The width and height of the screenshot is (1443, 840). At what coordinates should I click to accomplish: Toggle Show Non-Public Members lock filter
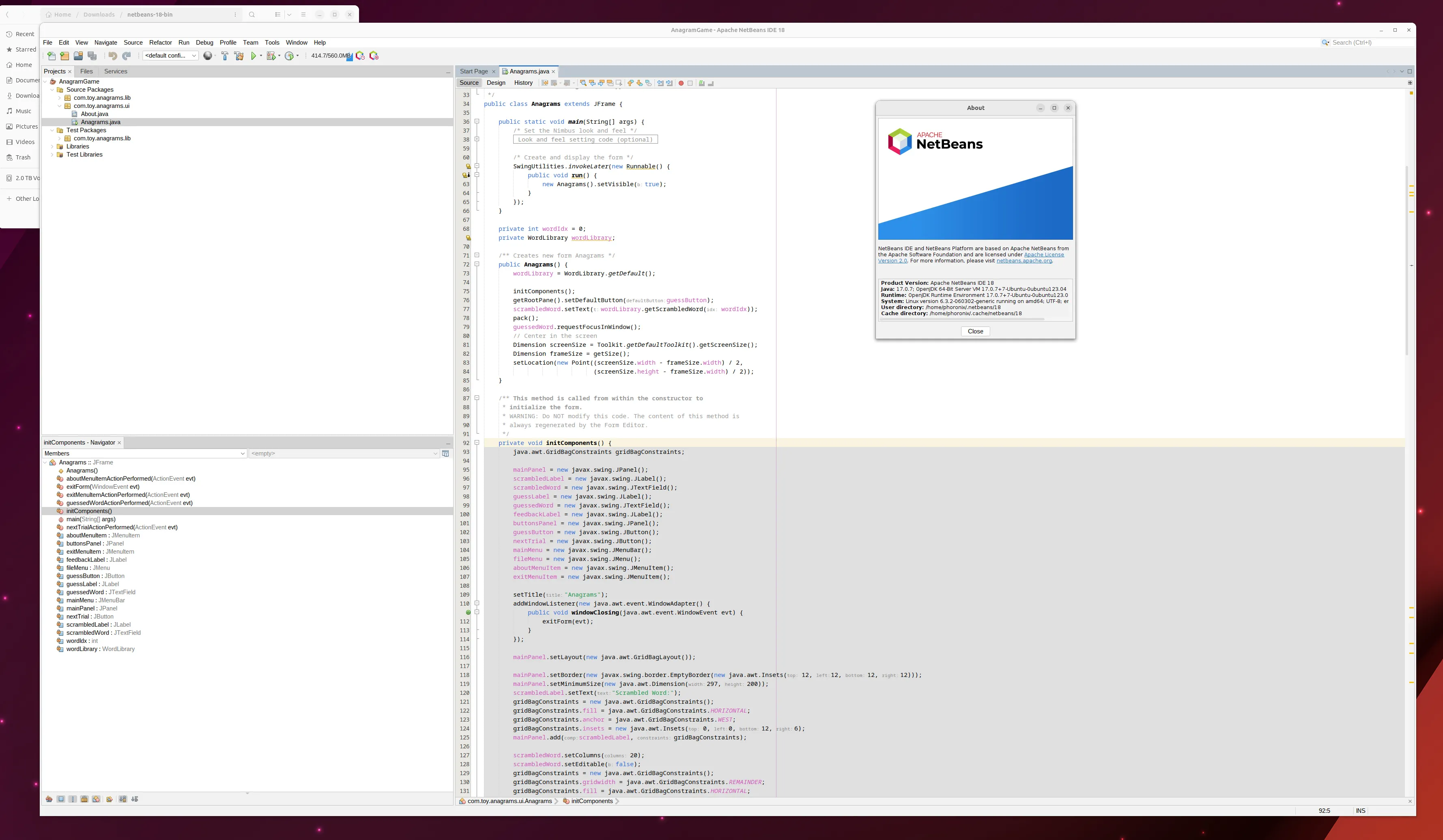tap(84, 799)
